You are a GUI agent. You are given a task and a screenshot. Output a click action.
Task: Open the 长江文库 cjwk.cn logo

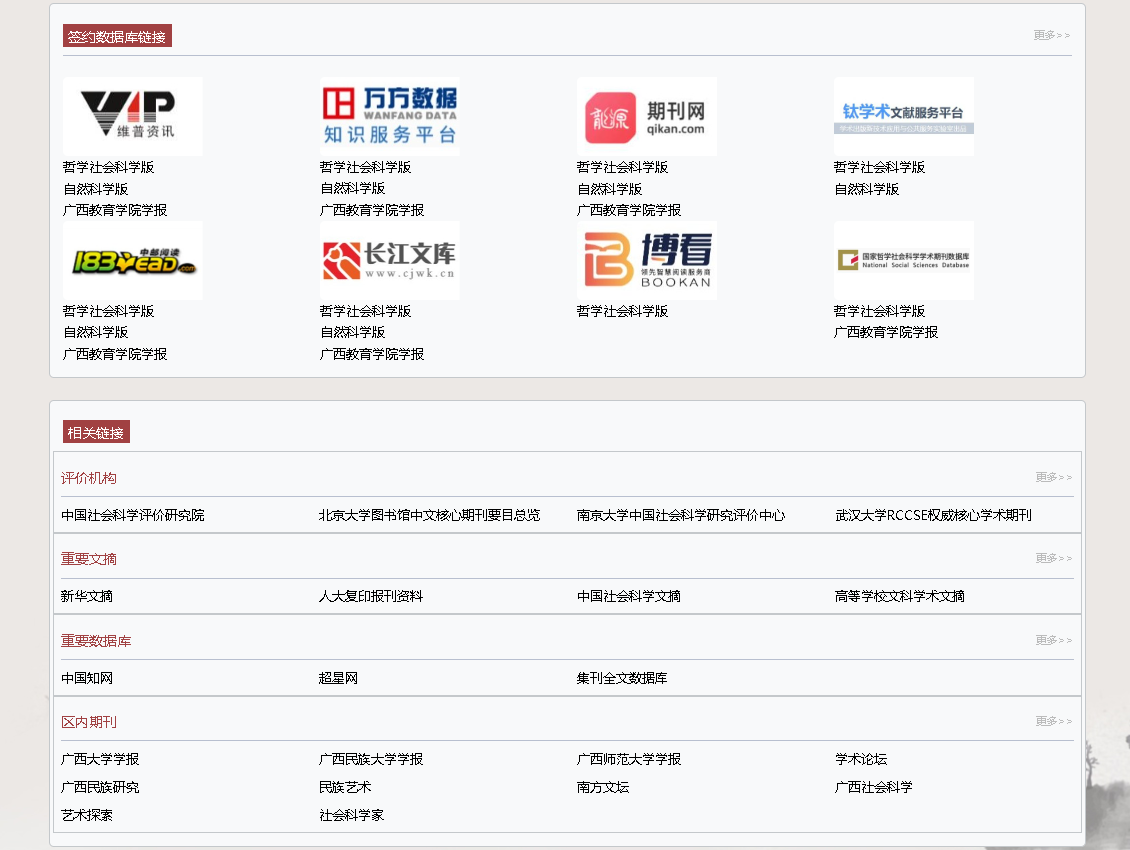(389, 260)
